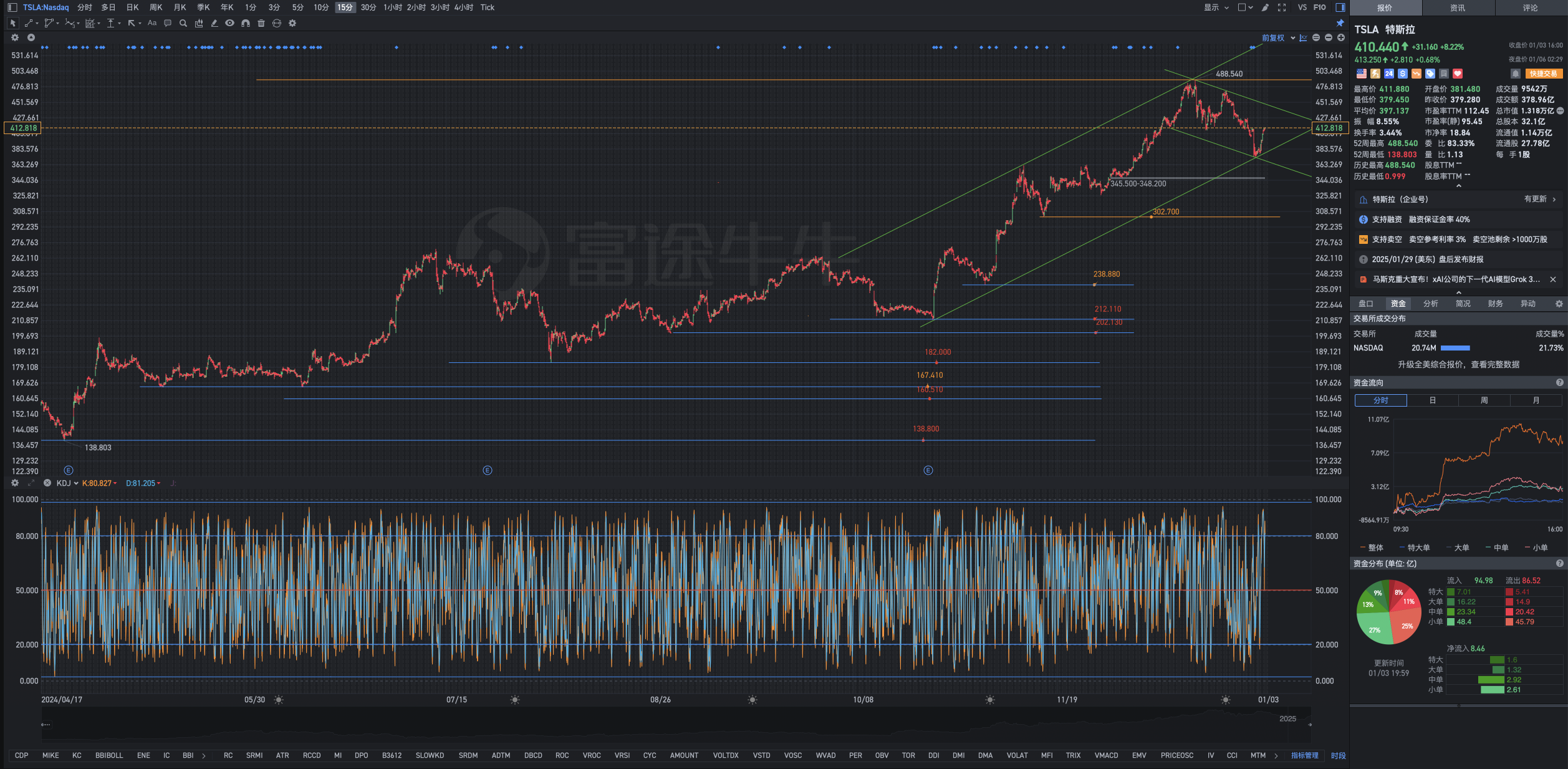
Task: Open the F10 company info
Action: [x=1319, y=7]
